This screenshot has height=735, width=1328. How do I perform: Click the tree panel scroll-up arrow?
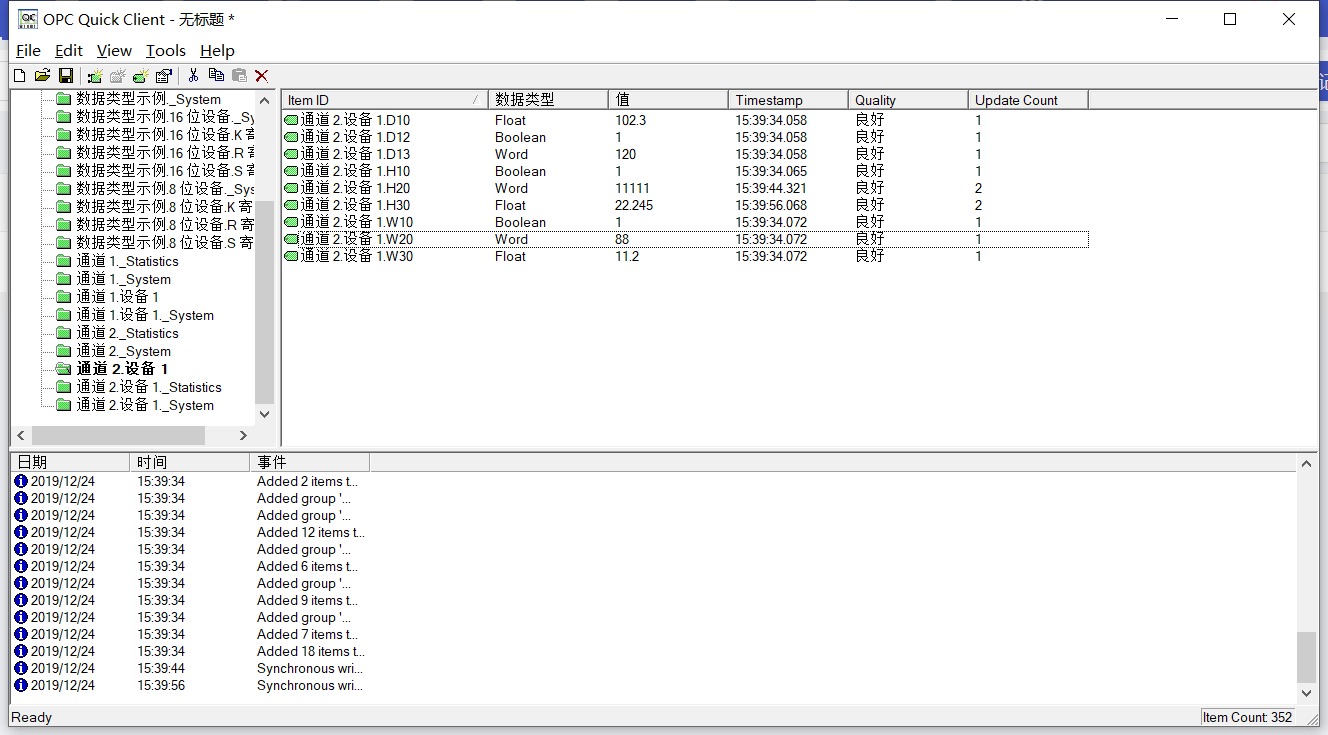[265, 100]
